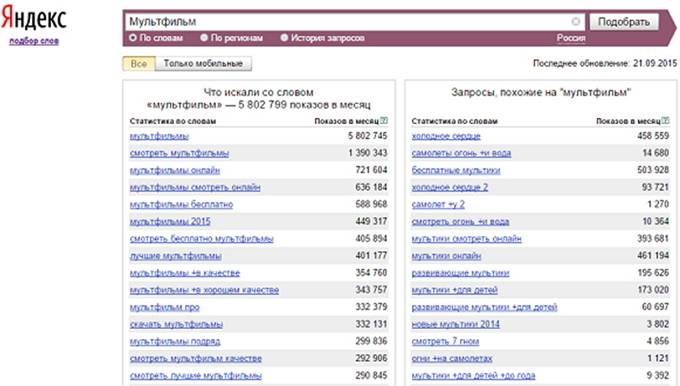Open the 'смотреть мультфильмы' keyword link
680x386 pixels.
(179, 153)
